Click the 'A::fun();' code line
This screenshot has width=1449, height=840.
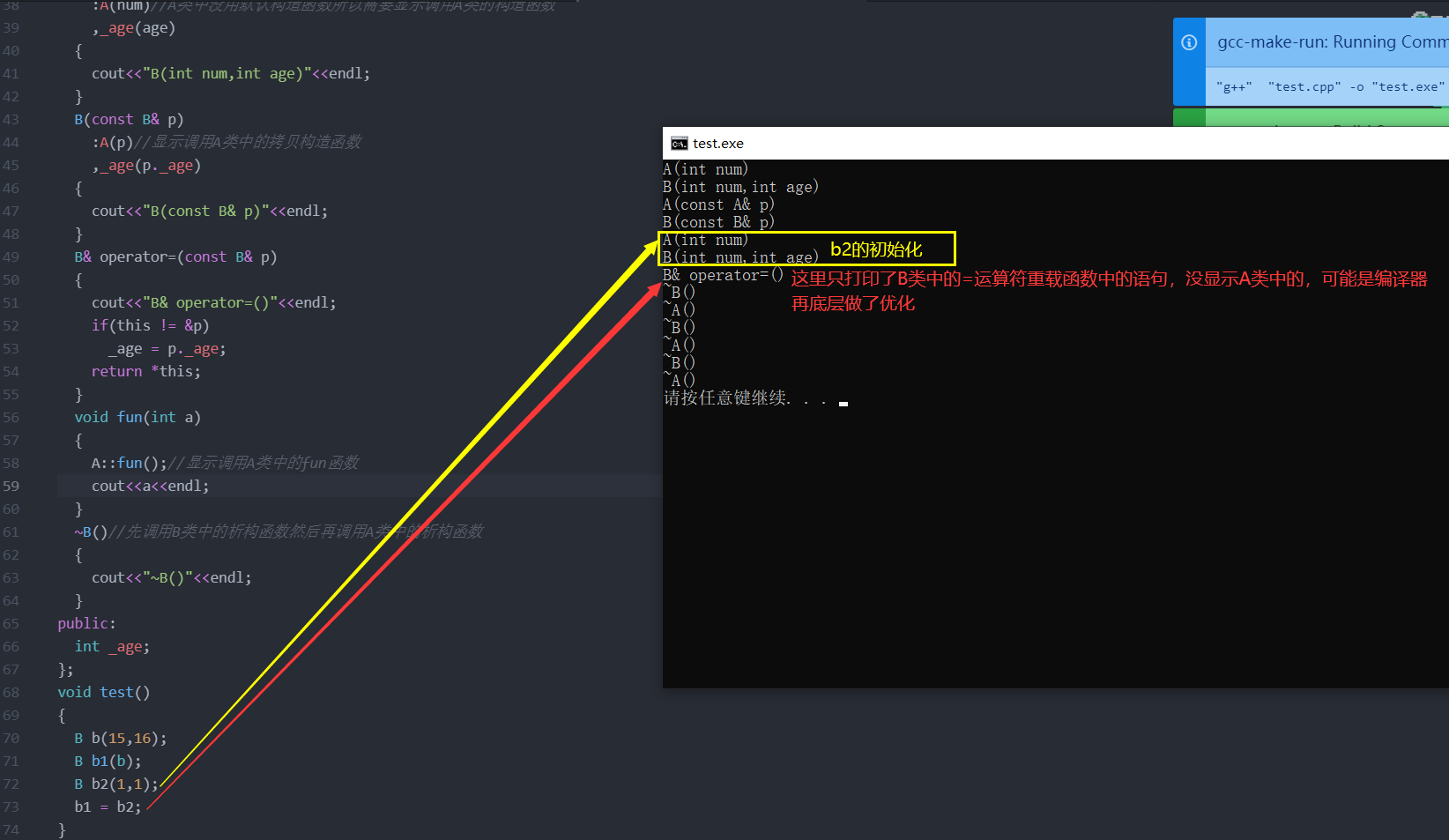(x=130, y=463)
